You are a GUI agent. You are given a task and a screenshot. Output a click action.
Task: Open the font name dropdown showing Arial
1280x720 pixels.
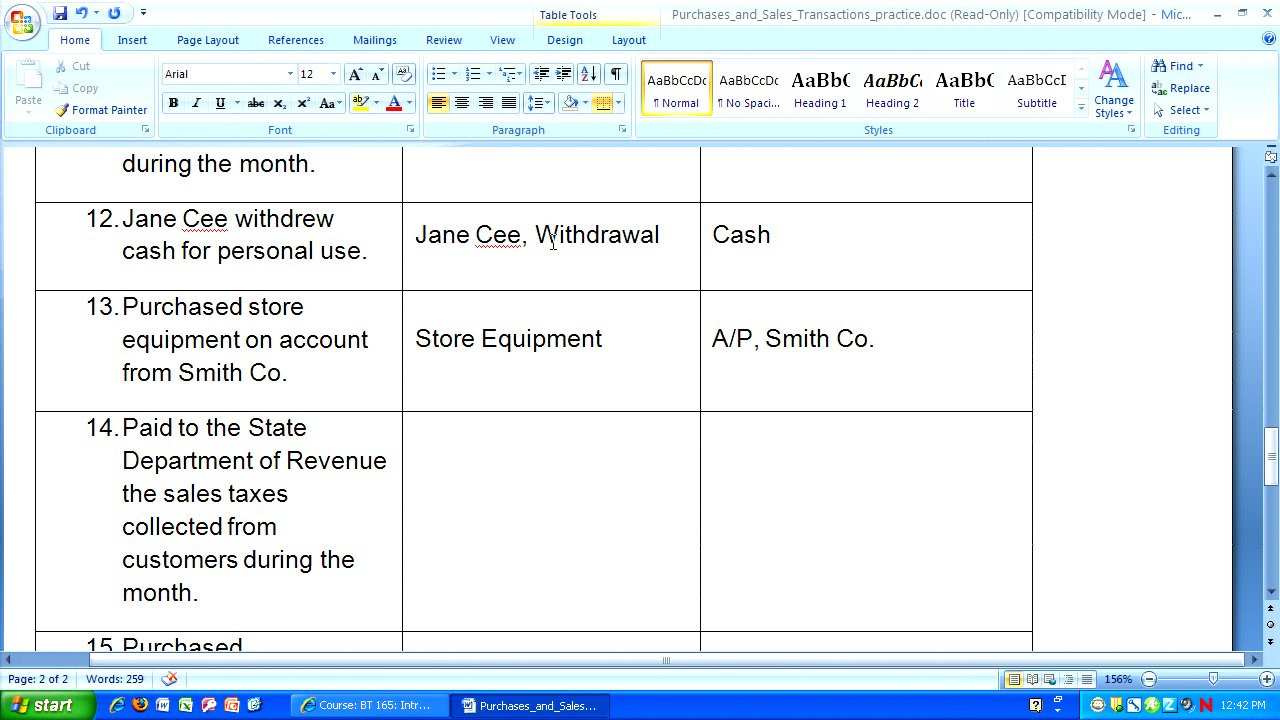[x=290, y=74]
